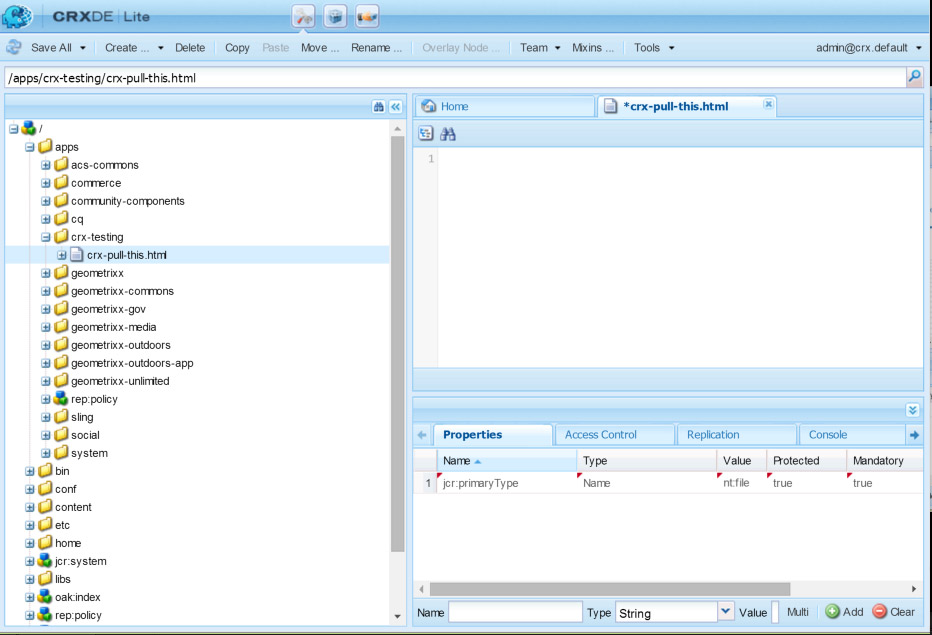The height and width of the screenshot is (635, 932).
Task: Open the Type dropdown arrow
Action: pyautogui.click(x=725, y=611)
